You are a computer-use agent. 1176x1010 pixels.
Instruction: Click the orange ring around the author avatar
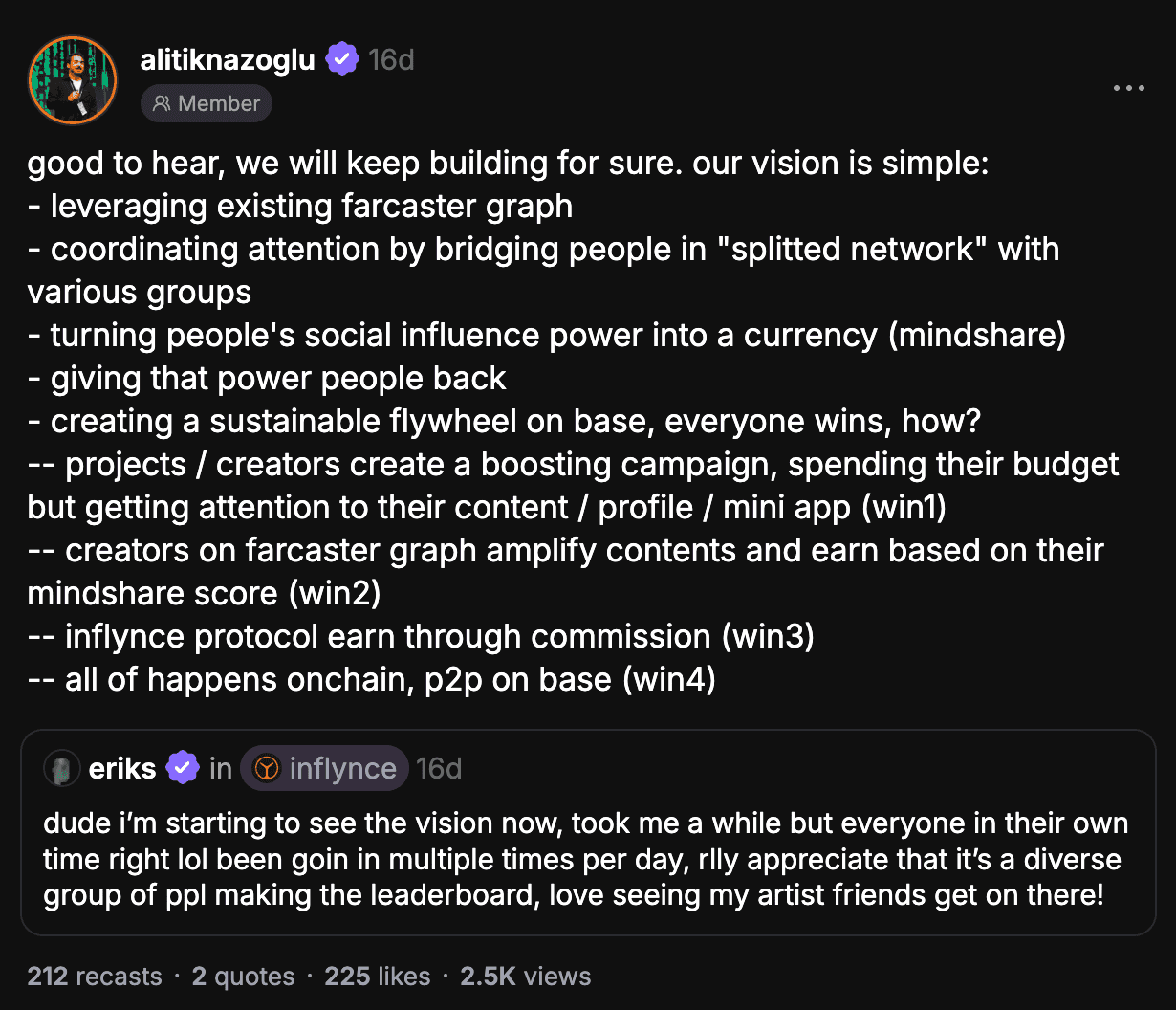[x=72, y=40]
